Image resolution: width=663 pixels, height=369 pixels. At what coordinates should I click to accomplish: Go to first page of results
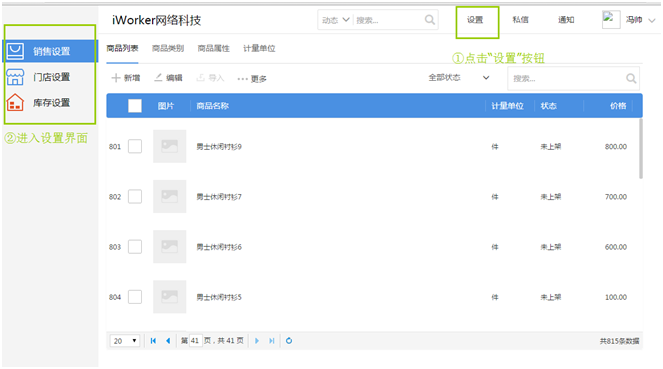click(153, 341)
